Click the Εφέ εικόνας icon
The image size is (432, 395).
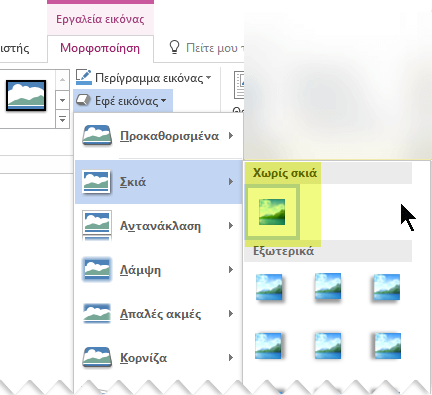coord(83,100)
